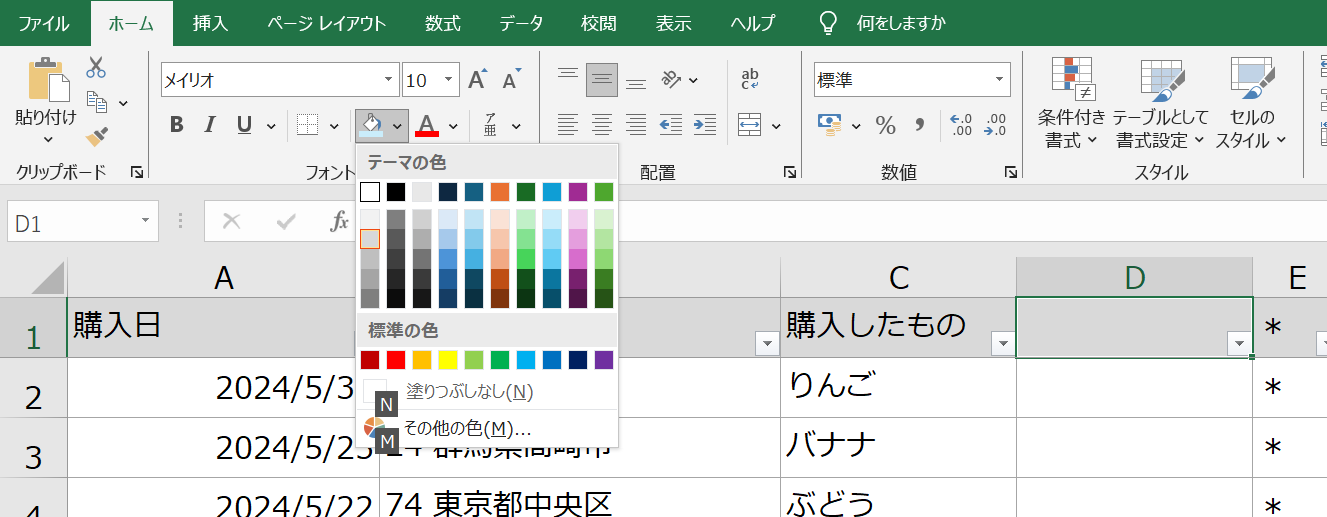This screenshot has height=517, width=1327.
Task: Open the font name メイリオ dropdown
Action: click(388, 80)
